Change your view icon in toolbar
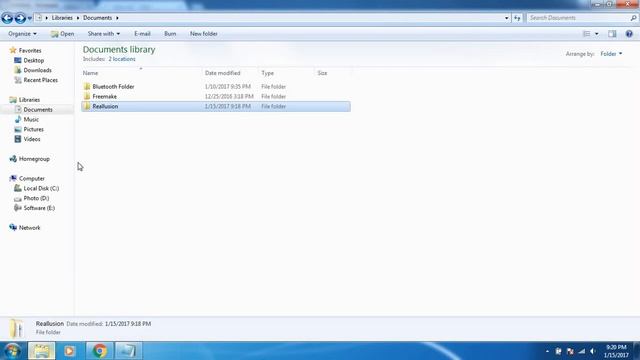The width and height of the screenshot is (640, 360). point(587,34)
